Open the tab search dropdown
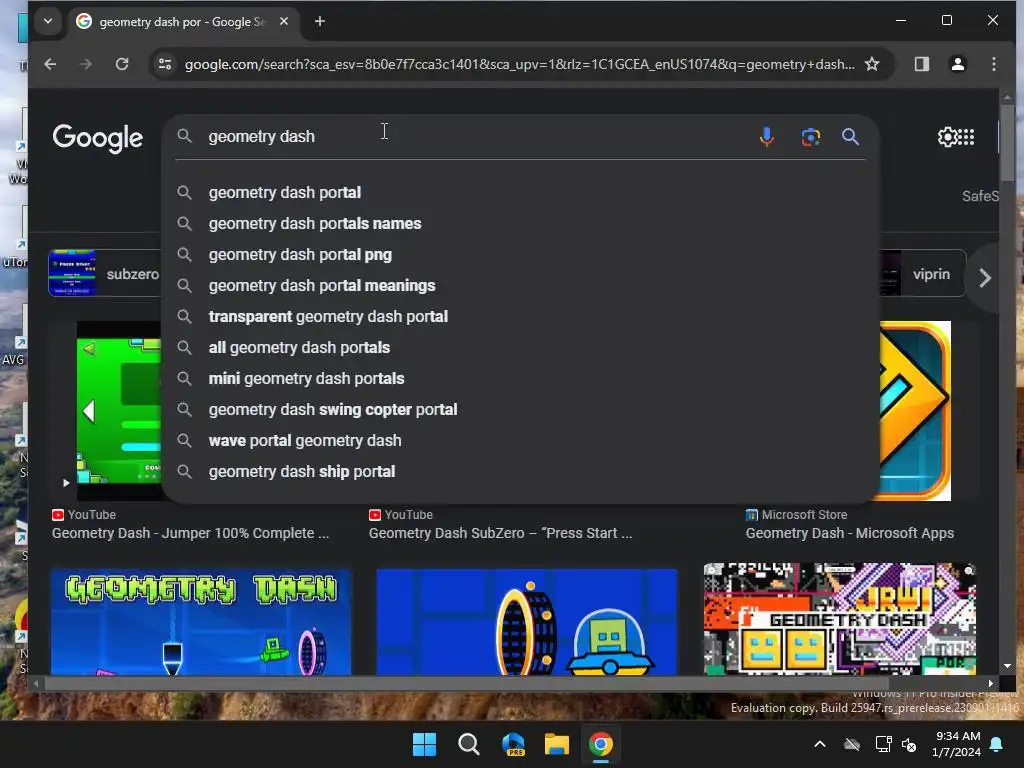1024x768 pixels. (48, 22)
